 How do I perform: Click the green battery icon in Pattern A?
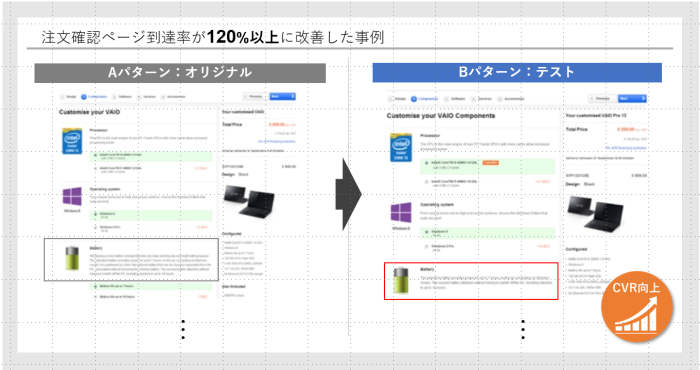point(72,258)
